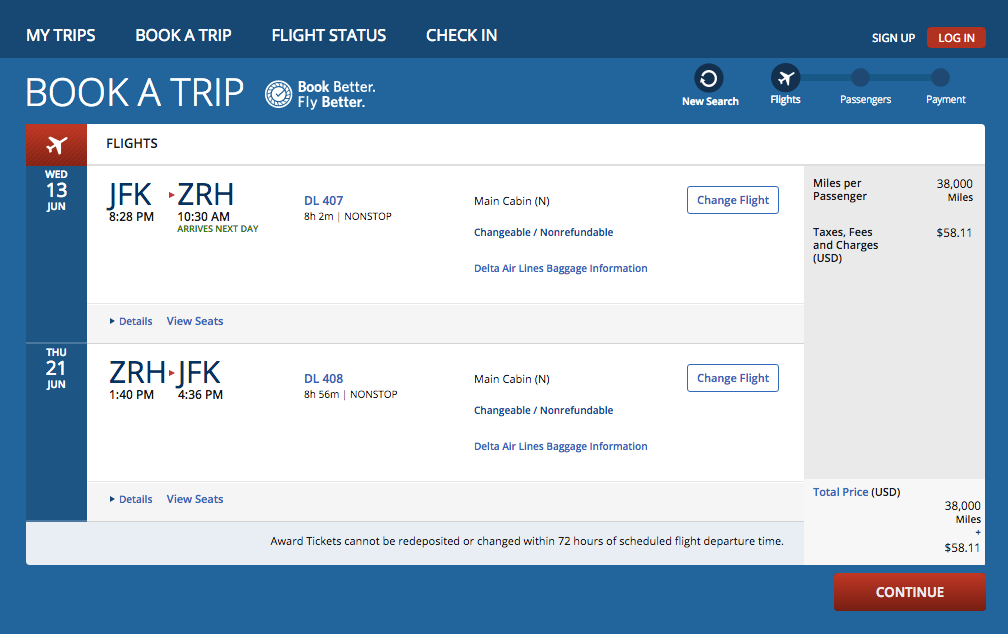Open the DL 408 flight number link
This screenshot has height=634, width=1008.
coord(323,378)
